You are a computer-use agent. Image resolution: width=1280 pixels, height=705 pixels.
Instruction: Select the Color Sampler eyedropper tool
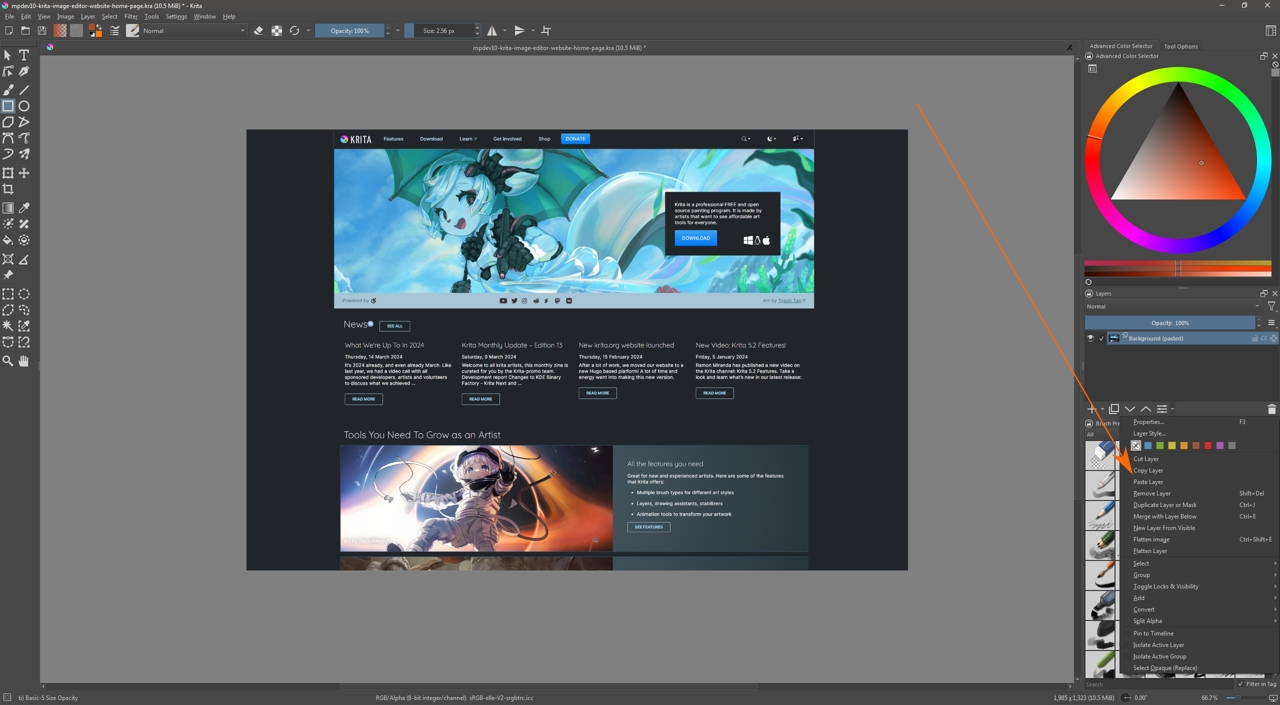click(24, 208)
